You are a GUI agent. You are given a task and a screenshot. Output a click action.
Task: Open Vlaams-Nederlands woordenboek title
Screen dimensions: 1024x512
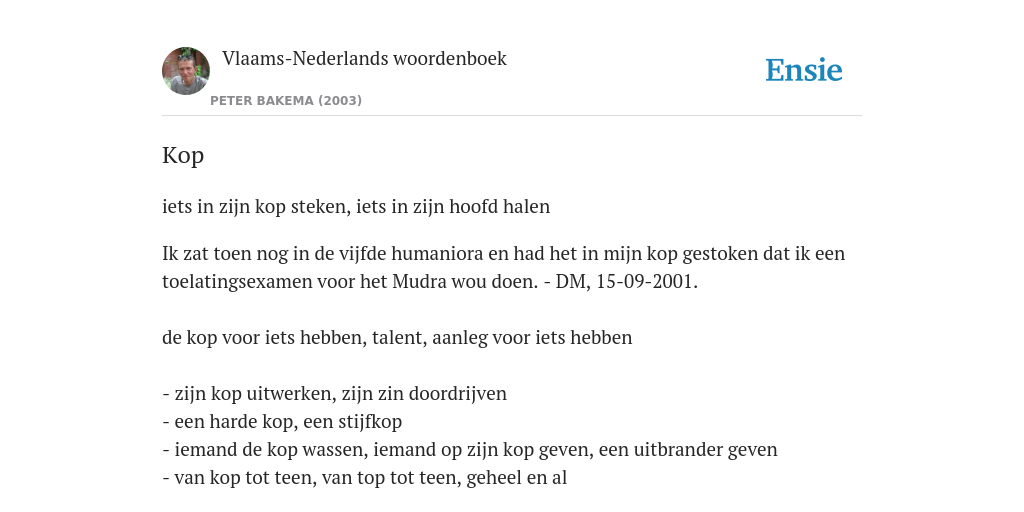pos(364,59)
